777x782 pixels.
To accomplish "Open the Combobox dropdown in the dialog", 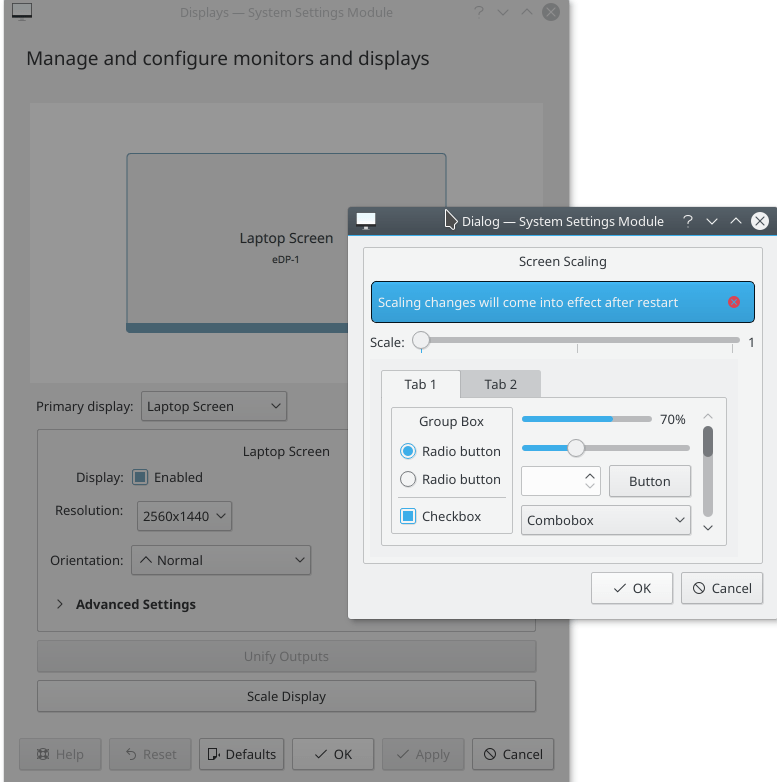I will pos(606,520).
